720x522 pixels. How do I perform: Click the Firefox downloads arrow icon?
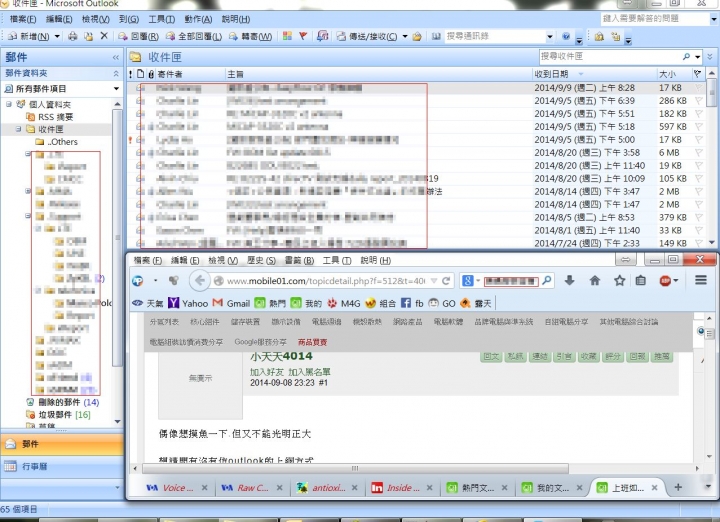(569, 280)
